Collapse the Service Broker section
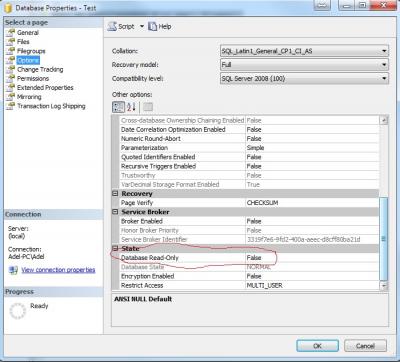This screenshot has width=400, height=362. [x=115, y=212]
